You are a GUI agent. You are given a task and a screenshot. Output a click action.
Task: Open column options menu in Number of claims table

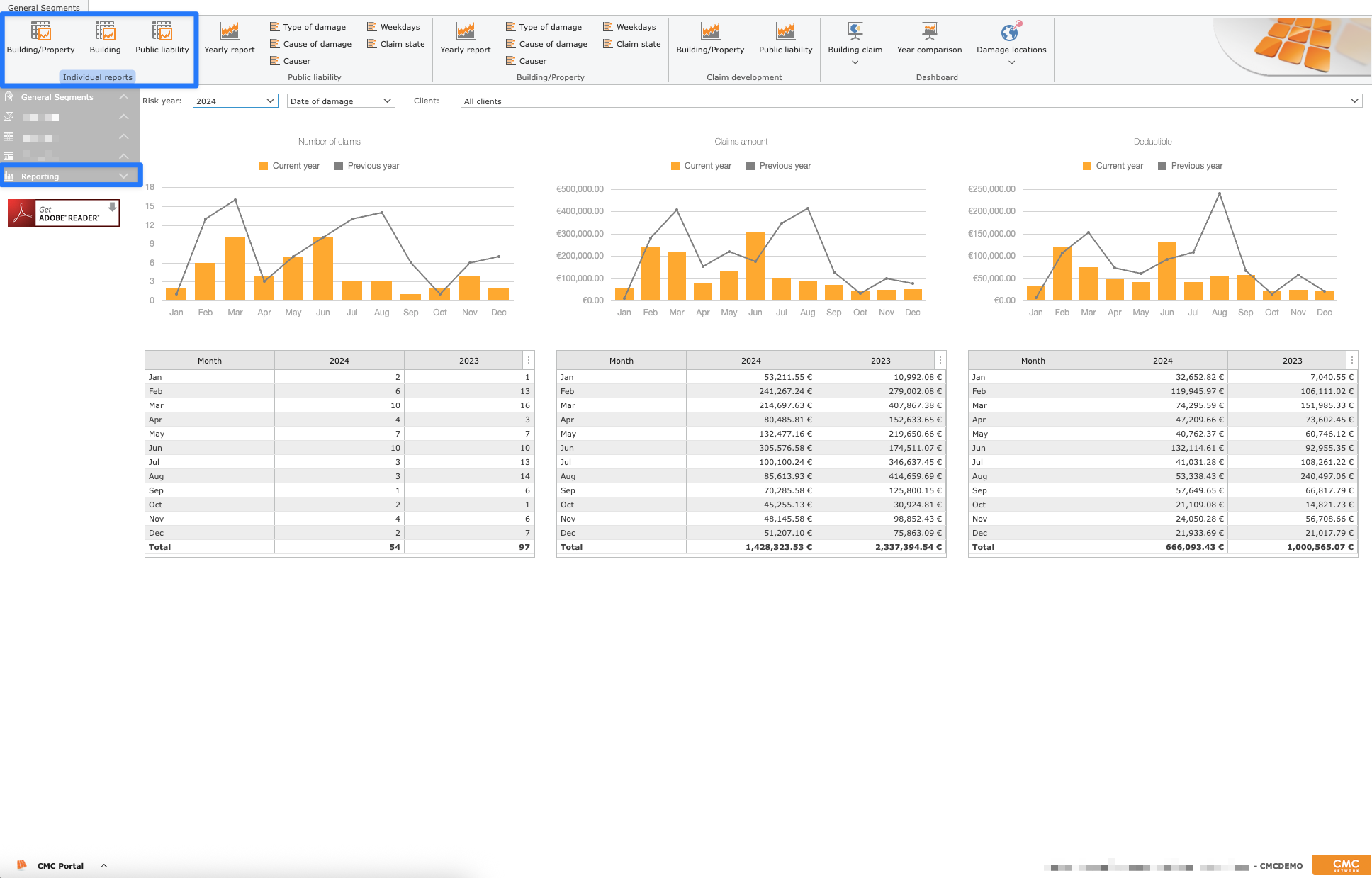(x=529, y=361)
